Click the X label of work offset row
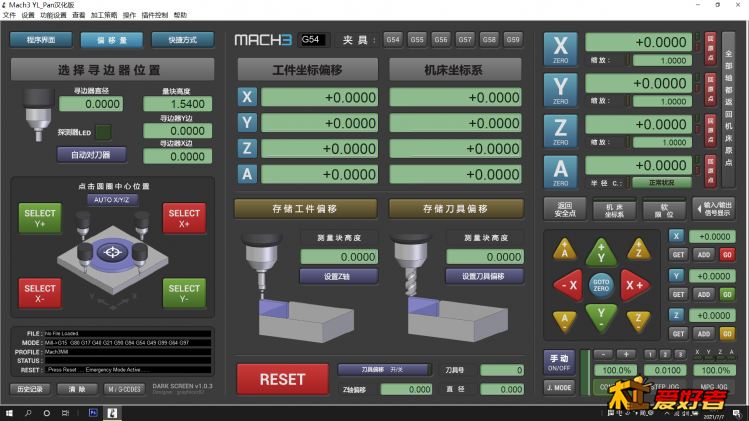Viewport: 749px width, 421px height. coord(247,97)
